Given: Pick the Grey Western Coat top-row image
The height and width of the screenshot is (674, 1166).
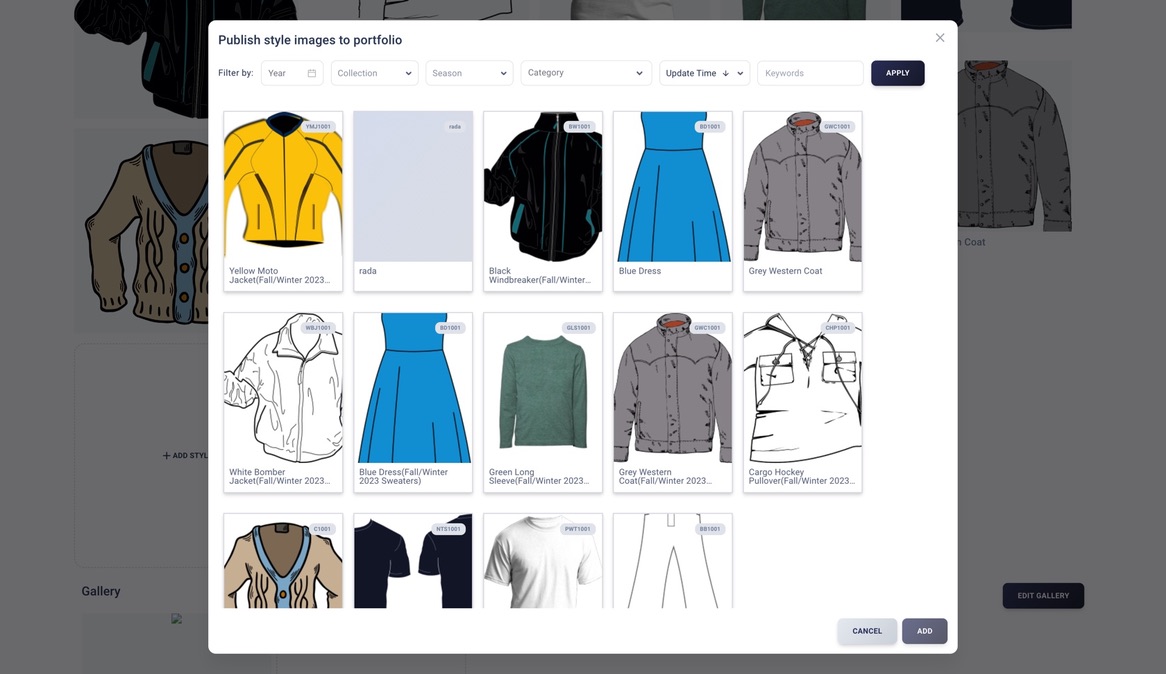Looking at the screenshot, I should [x=802, y=187].
